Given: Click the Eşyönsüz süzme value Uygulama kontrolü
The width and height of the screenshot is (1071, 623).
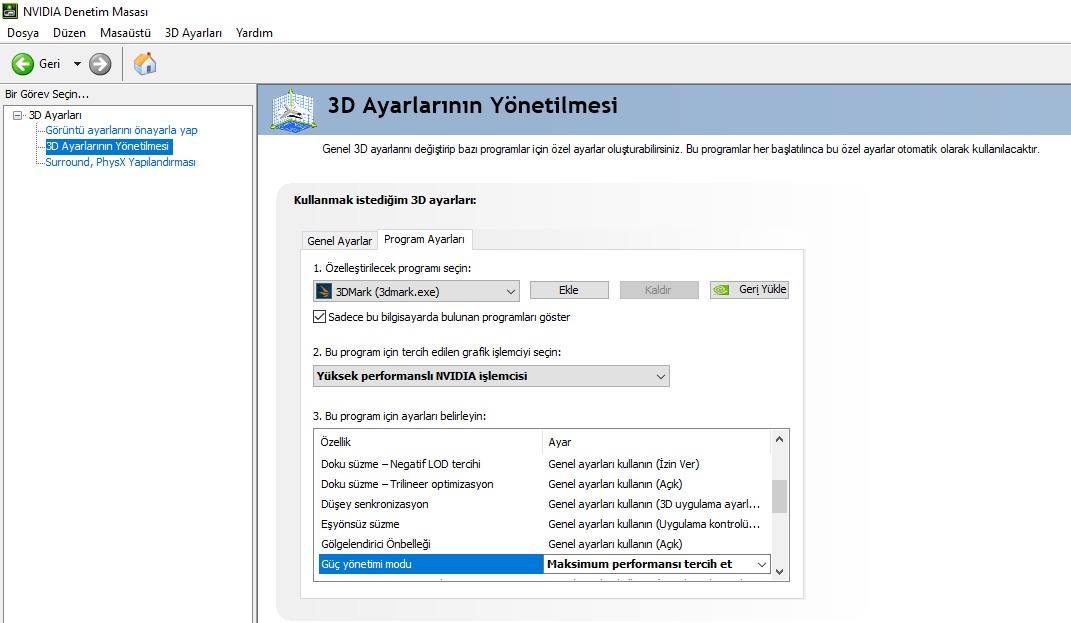Looking at the screenshot, I should [x=654, y=524].
